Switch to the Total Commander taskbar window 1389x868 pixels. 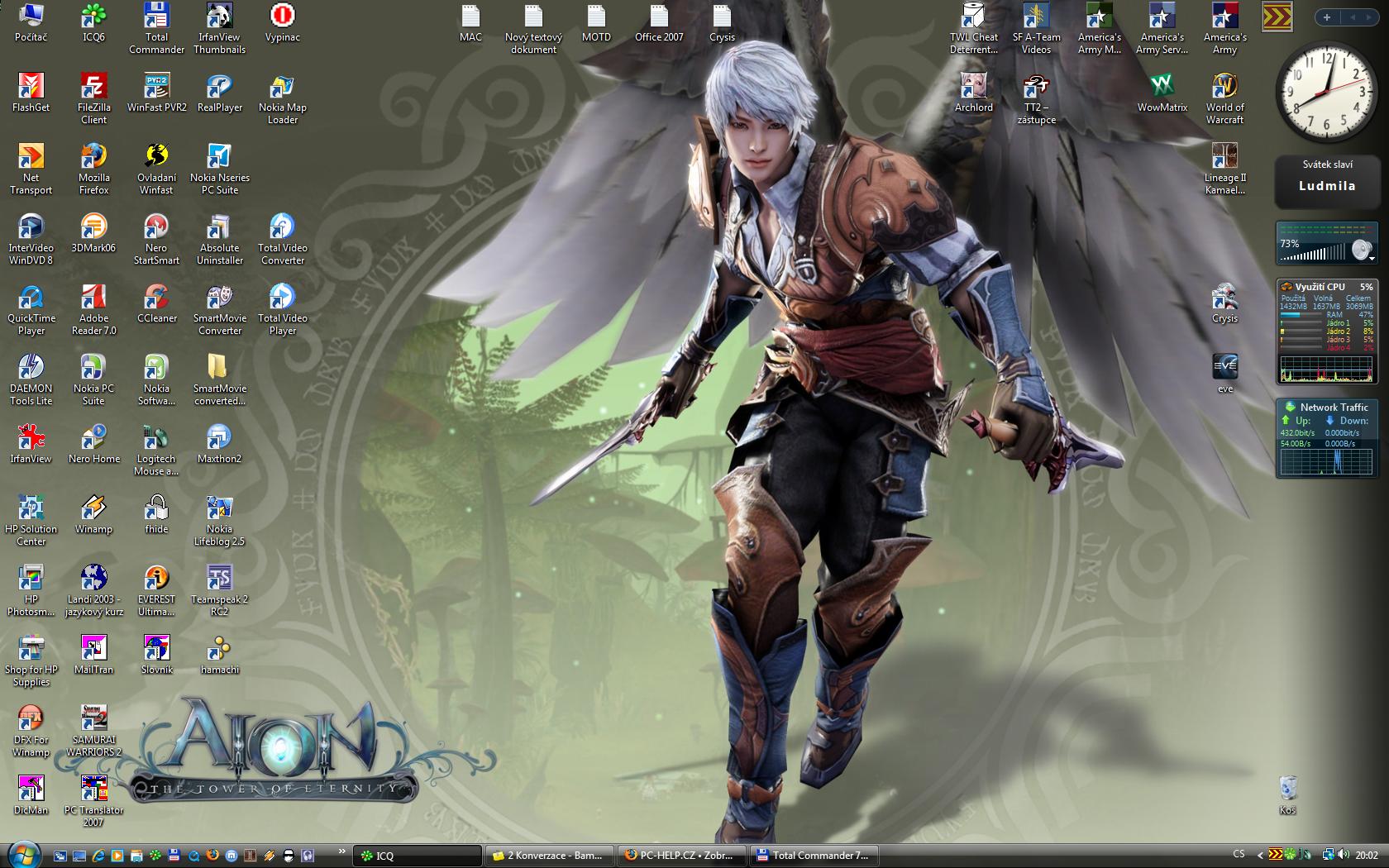tap(813, 856)
